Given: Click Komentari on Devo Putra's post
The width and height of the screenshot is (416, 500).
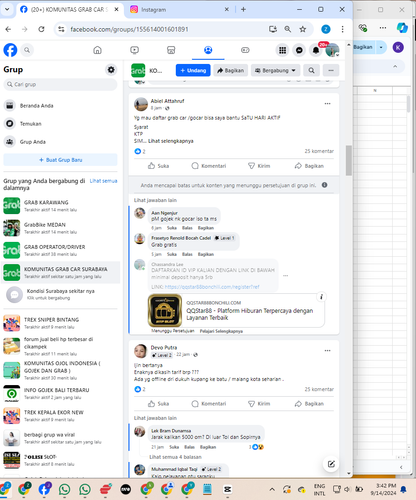Looking at the screenshot, I should (x=209, y=404).
